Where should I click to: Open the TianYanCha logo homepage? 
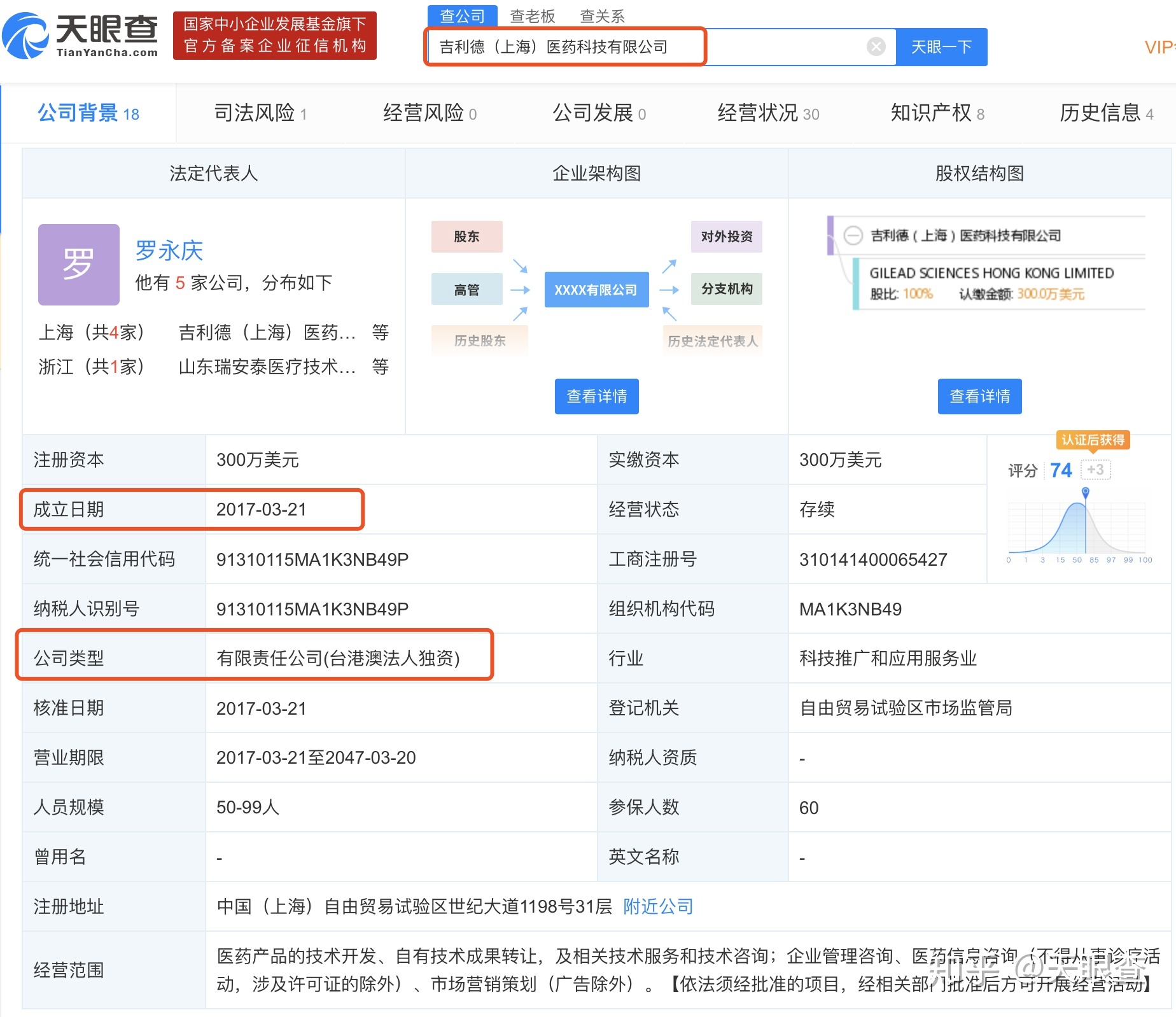click(80, 36)
